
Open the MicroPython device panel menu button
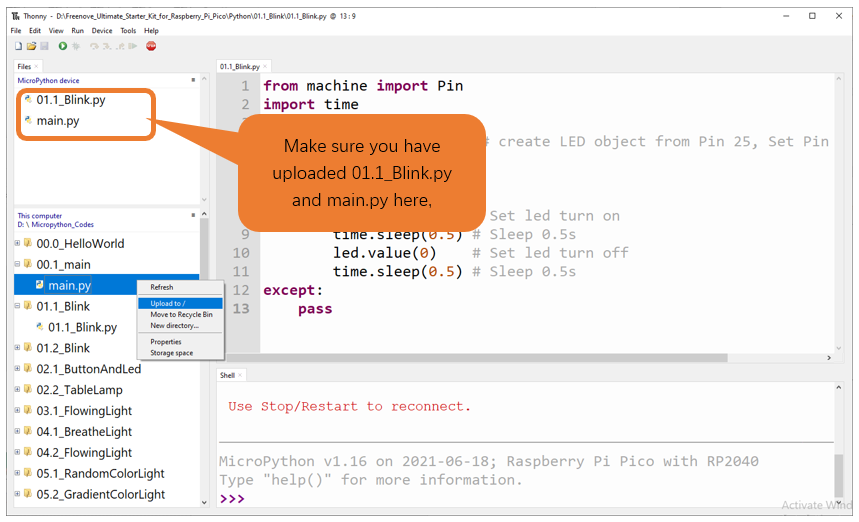tap(193, 80)
